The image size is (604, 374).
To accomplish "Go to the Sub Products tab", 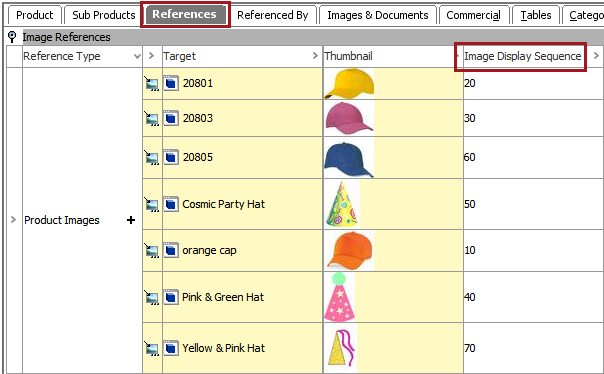I will (104, 15).
